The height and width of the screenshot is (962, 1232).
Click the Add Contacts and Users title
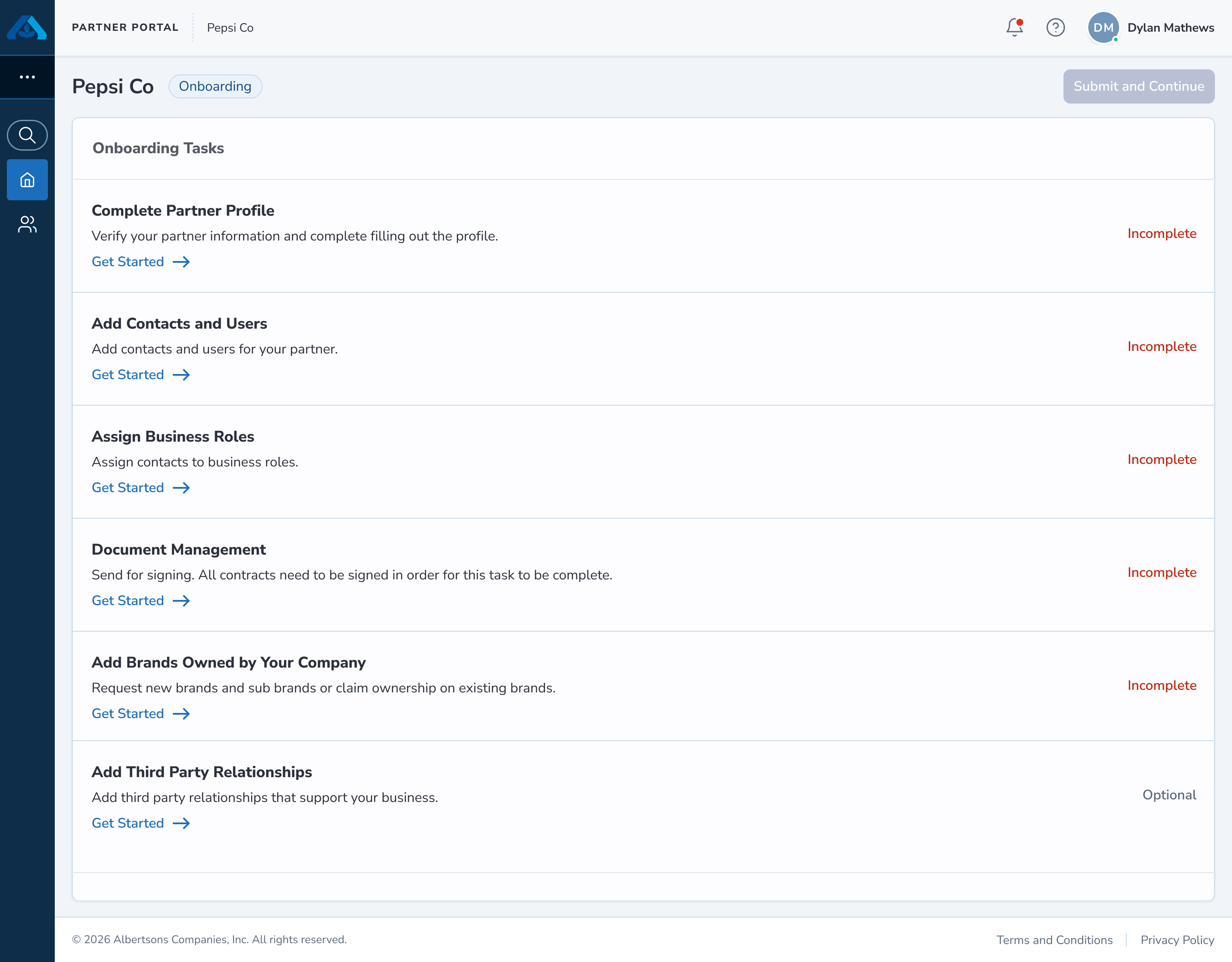coord(179,323)
